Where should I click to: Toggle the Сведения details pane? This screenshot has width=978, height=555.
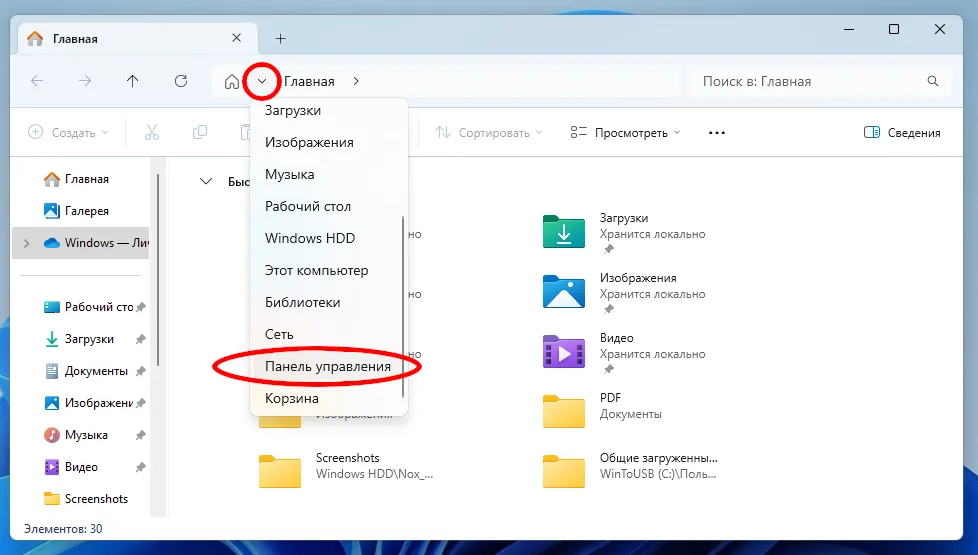[x=902, y=132]
